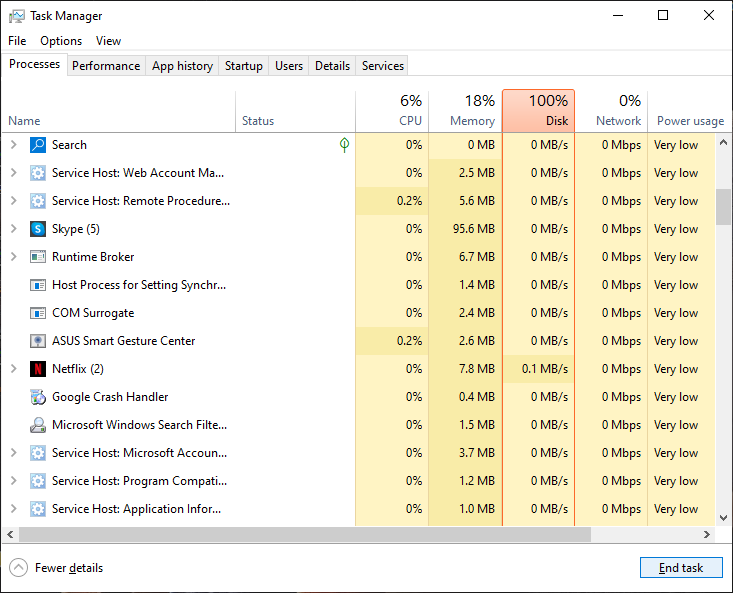
Task: Select the COM Surrogate row name
Action: pyautogui.click(x=93, y=313)
